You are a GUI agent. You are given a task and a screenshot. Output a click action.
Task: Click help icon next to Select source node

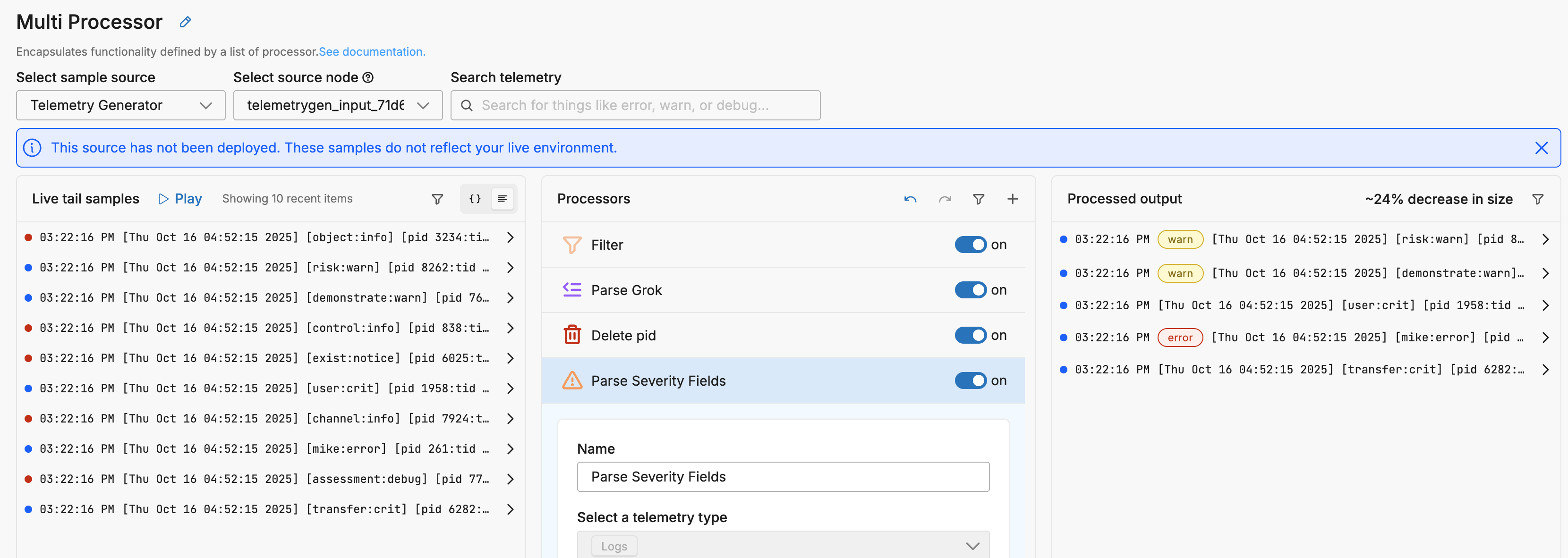coord(367,77)
